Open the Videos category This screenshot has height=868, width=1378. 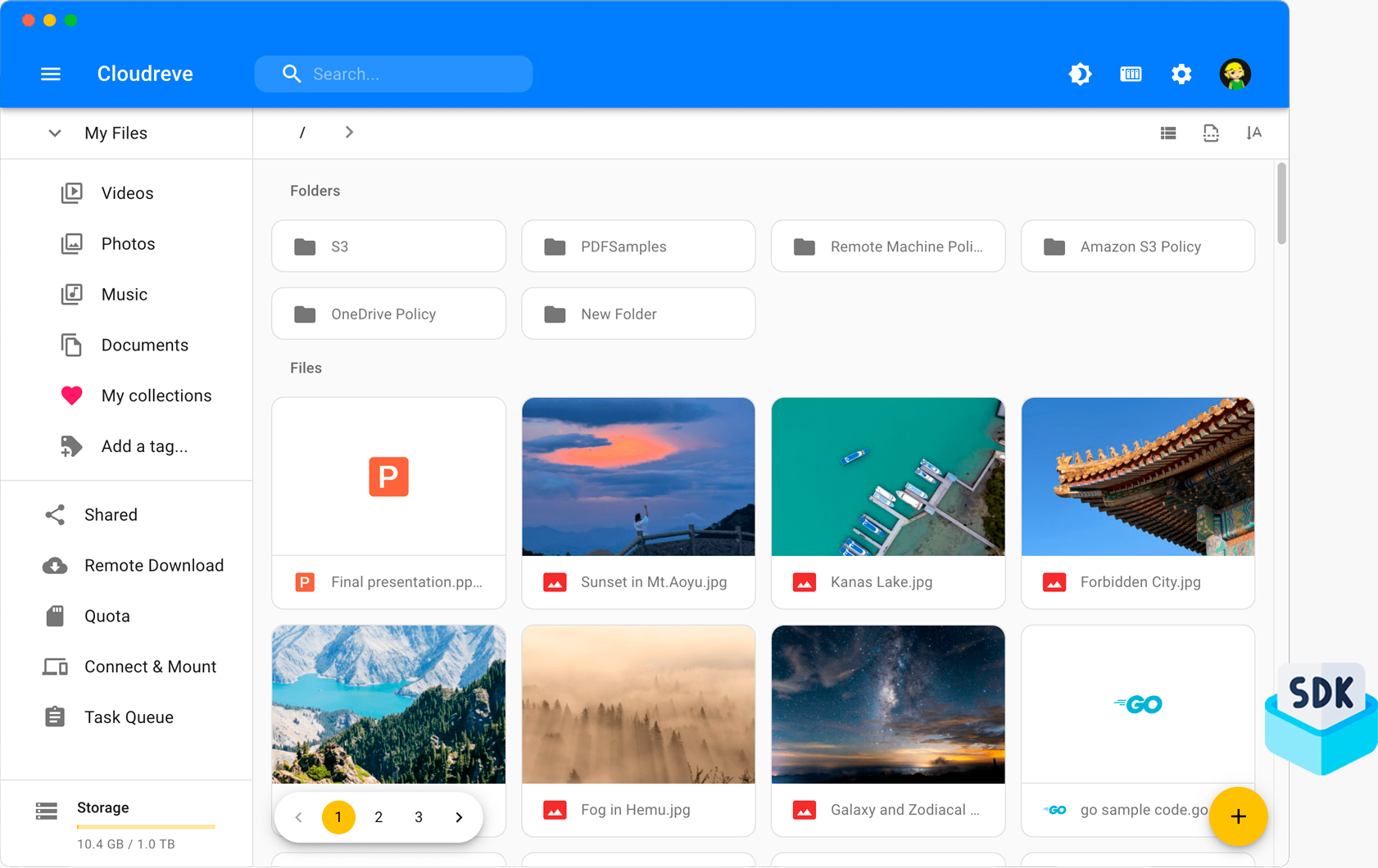[x=126, y=193]
